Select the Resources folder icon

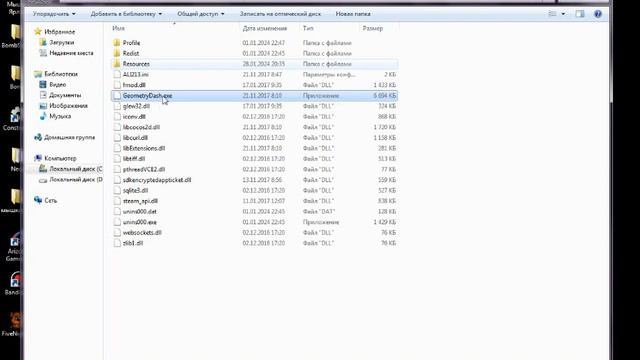click(117, 64)
